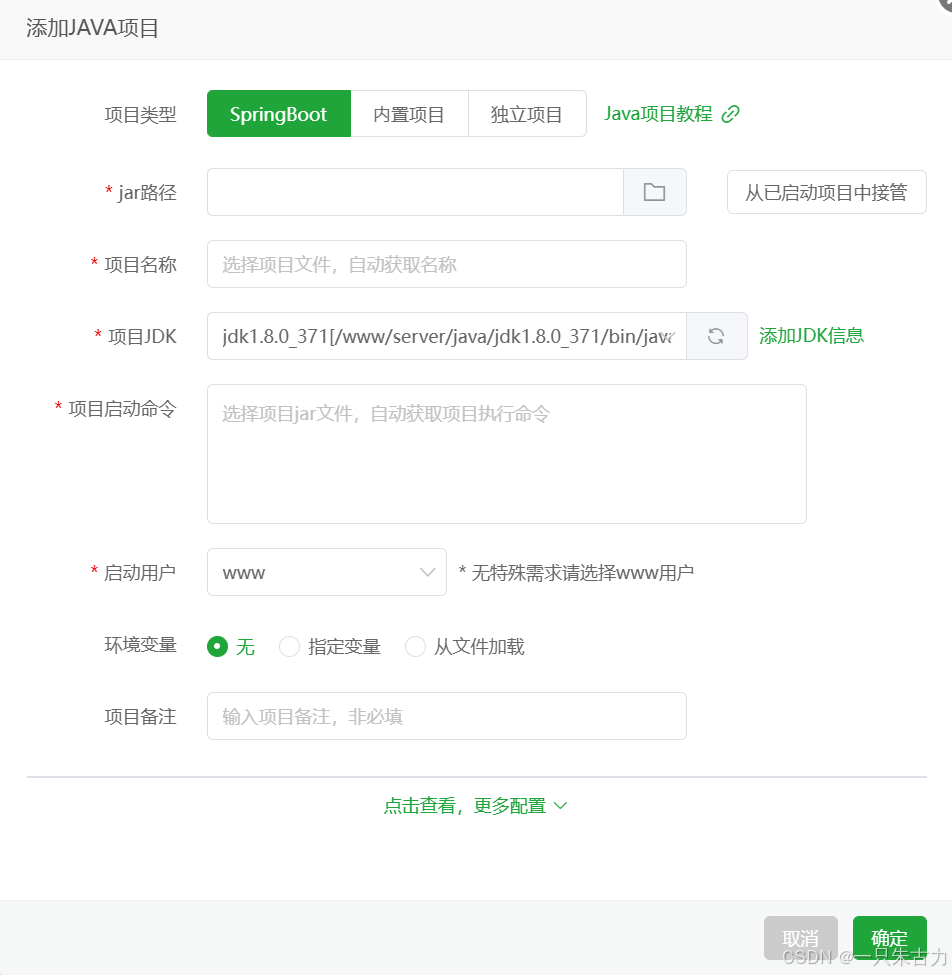The width and height of the screenshot is (952, 975).
Task: Expand the 启动用户 www dropdown
Action: [326, 572]
